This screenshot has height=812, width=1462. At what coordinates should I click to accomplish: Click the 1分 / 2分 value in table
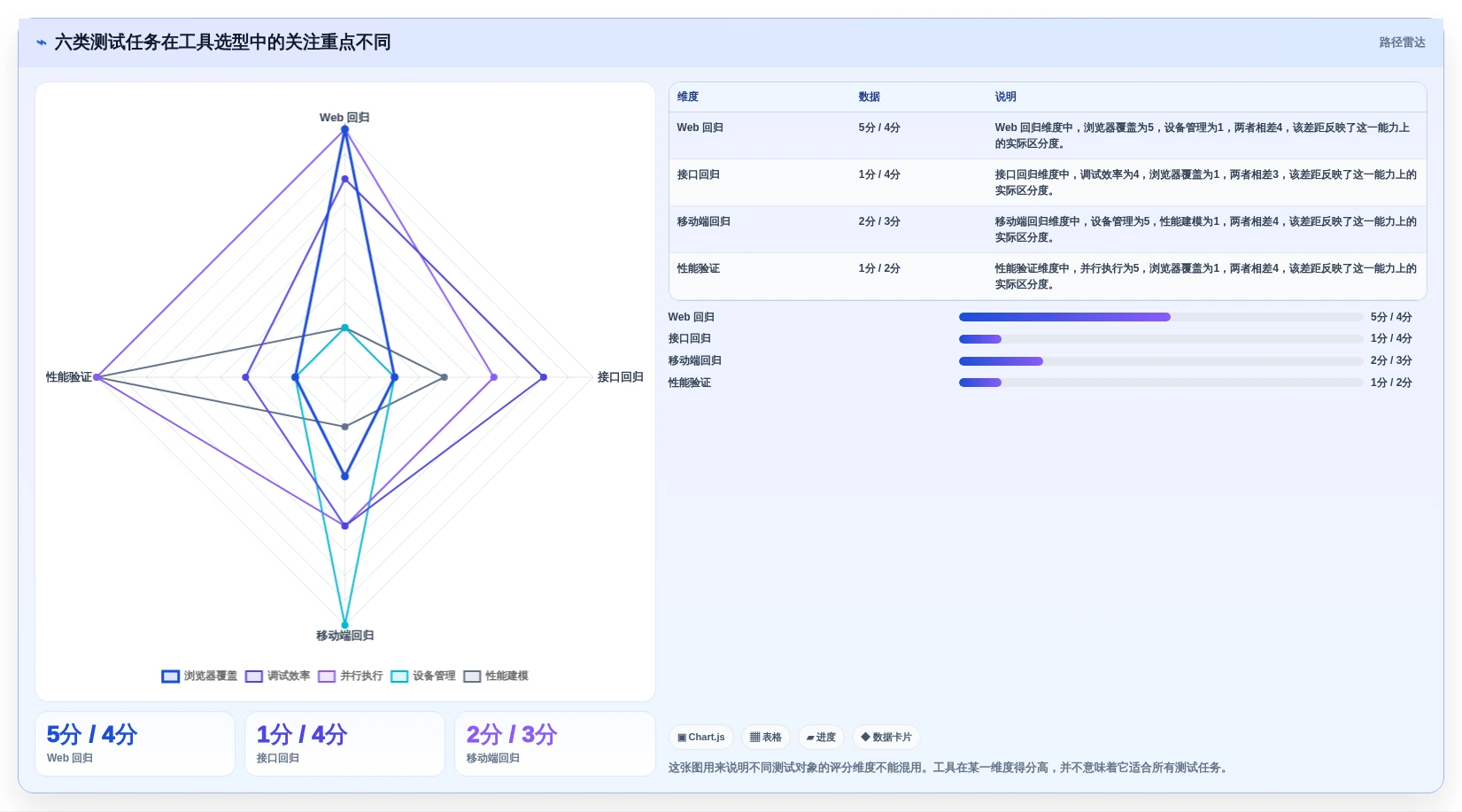879,268
